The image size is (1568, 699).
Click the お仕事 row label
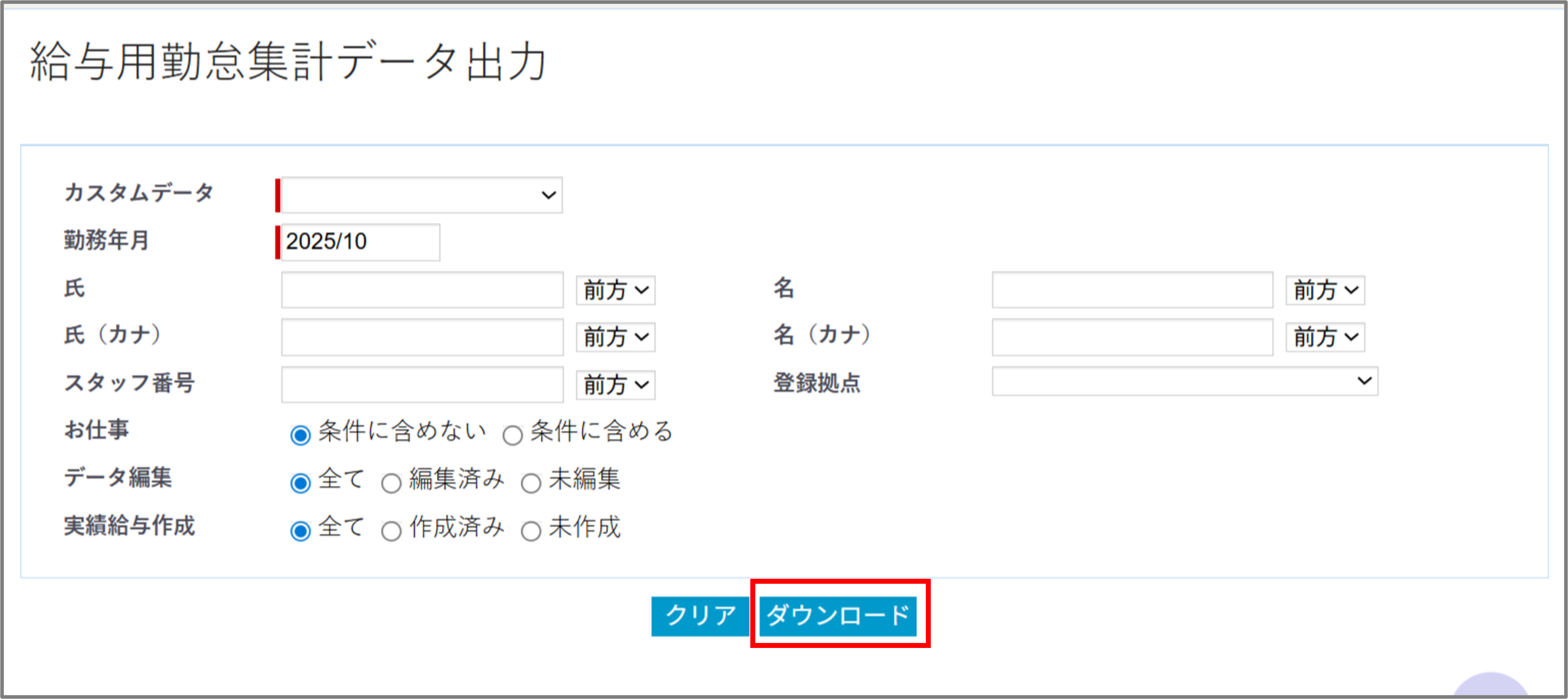pos(96,430)
